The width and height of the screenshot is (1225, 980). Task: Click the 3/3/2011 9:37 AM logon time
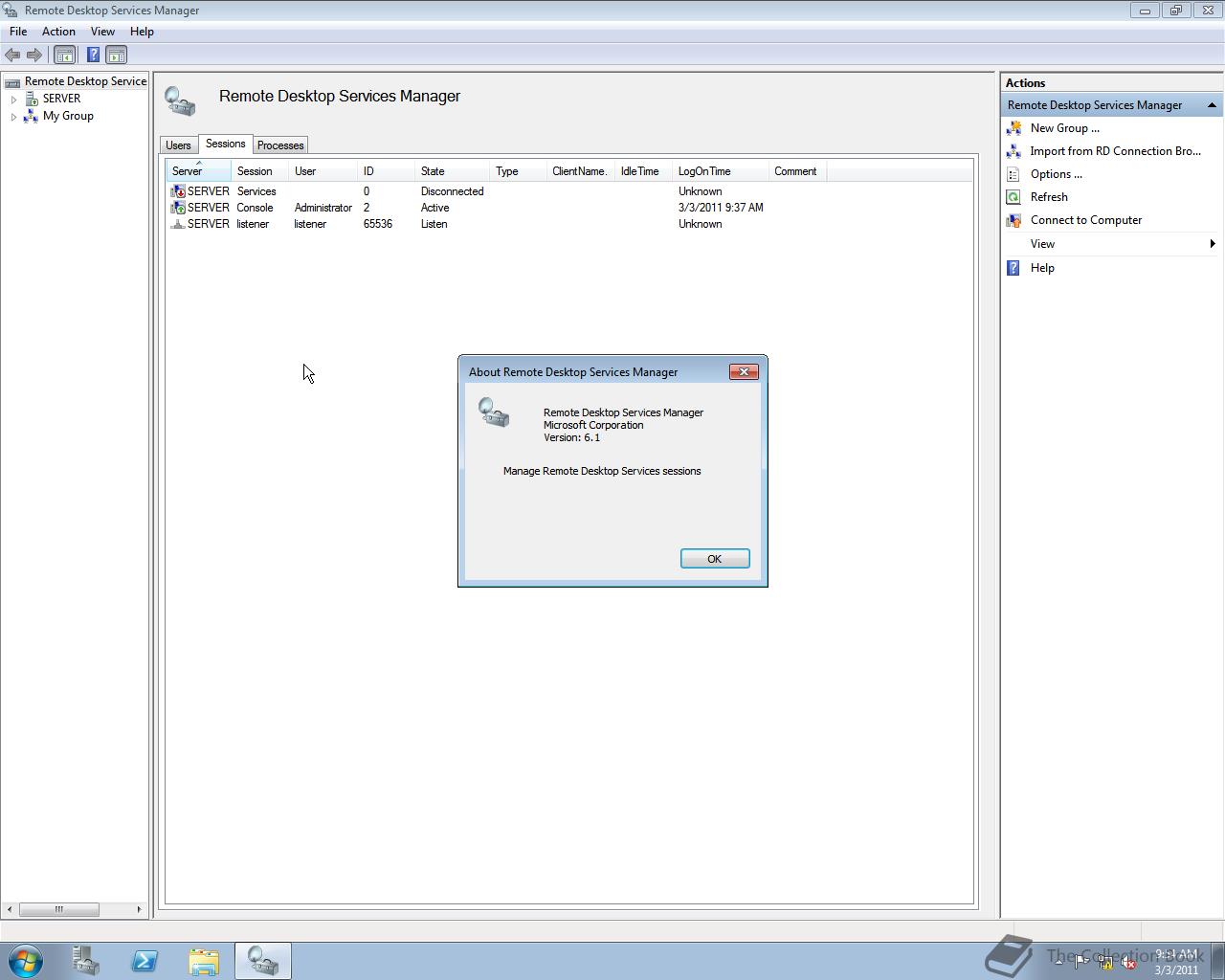(x=721, y=208)
